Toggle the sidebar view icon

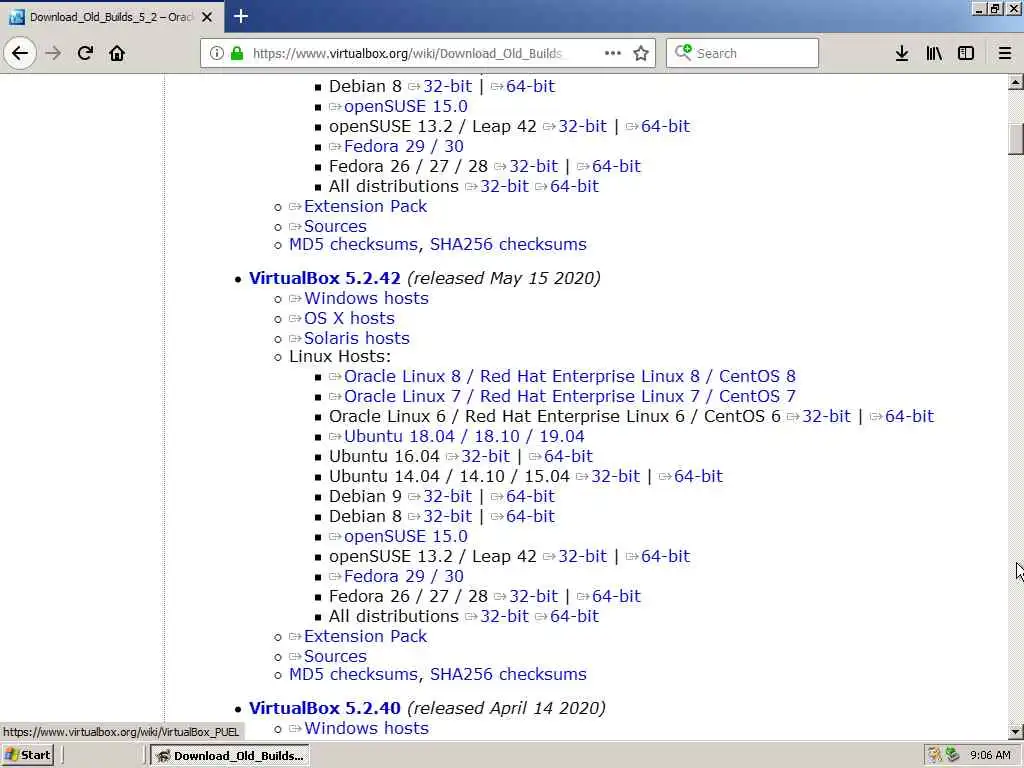tap(966, 53)
